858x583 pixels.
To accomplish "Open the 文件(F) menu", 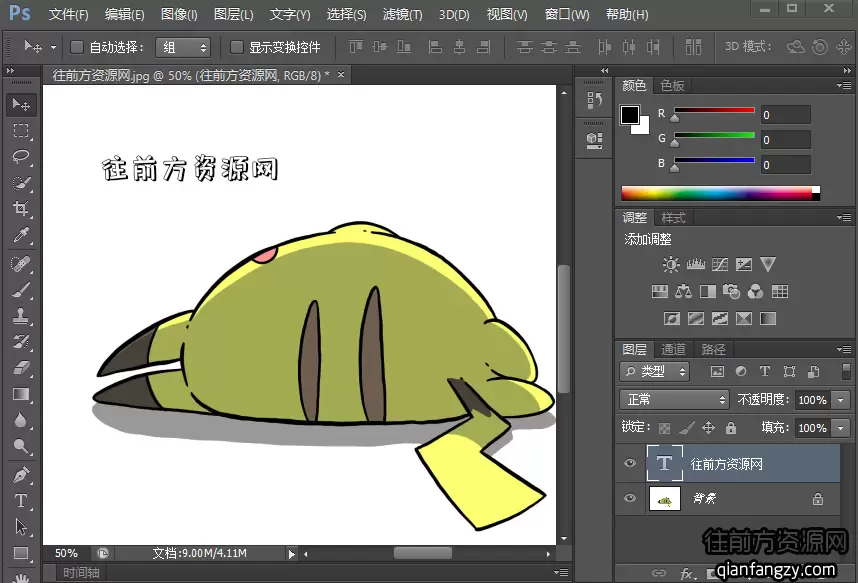I will click(68, 14).
